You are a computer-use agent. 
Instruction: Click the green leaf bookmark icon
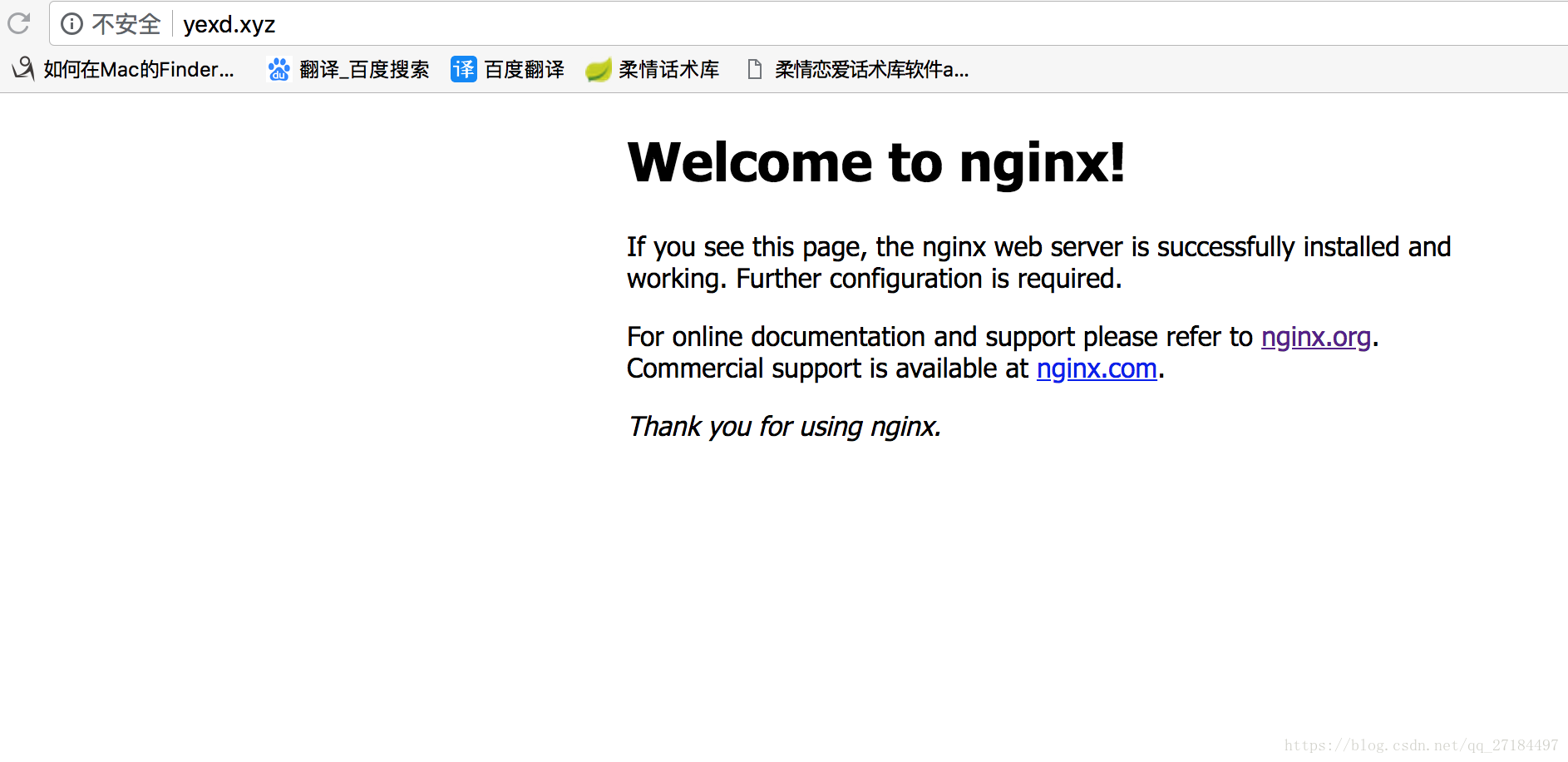coord(599,70)
